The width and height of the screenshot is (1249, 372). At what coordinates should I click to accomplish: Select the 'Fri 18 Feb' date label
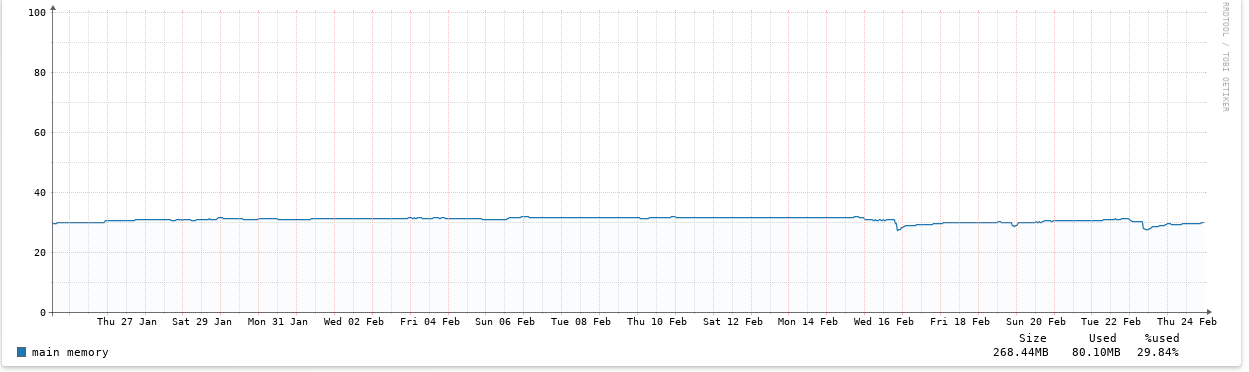[960, 322]
